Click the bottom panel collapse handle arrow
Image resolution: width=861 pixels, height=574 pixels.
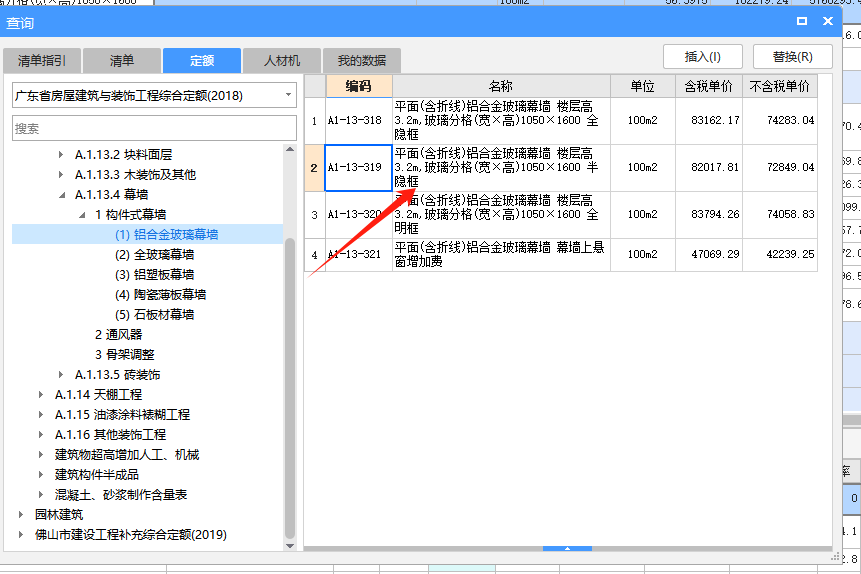tap(567, 548)
